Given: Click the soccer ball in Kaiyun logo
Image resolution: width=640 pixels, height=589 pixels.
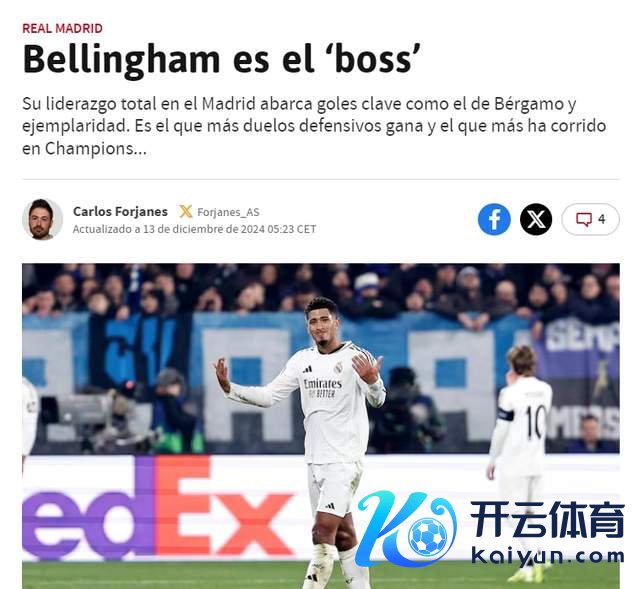Looking at the screenshot, I should [427, 536].
